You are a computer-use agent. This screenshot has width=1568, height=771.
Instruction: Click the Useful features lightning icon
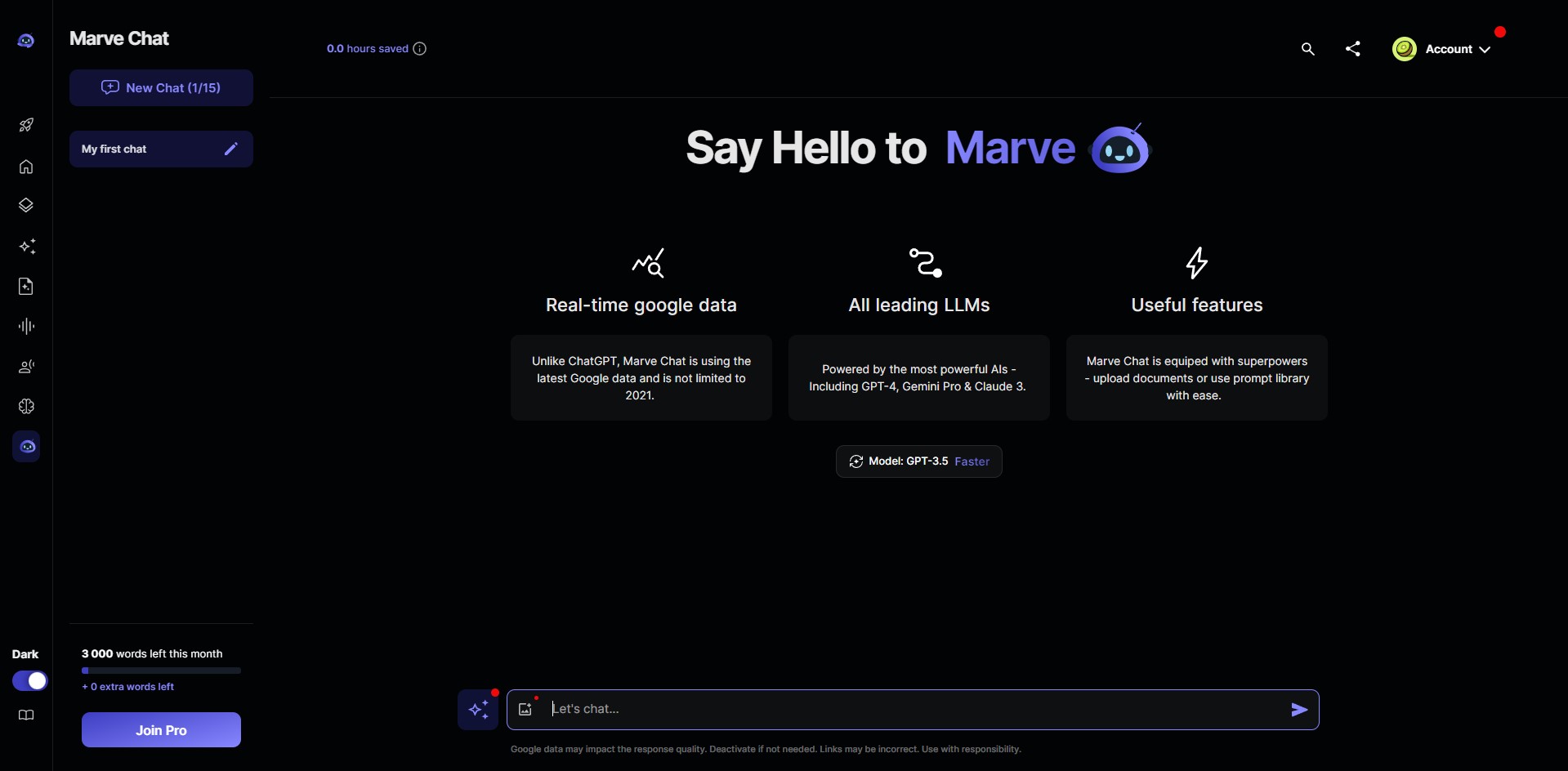(1197, 263)
